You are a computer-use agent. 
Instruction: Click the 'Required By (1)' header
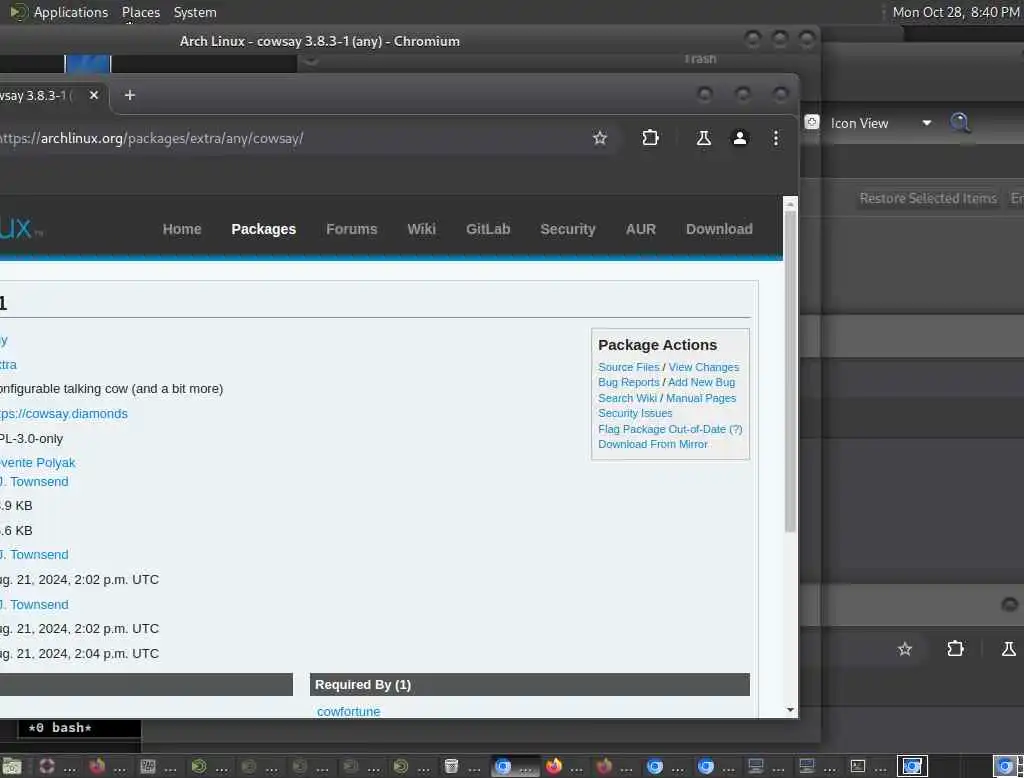click(362, 685)
